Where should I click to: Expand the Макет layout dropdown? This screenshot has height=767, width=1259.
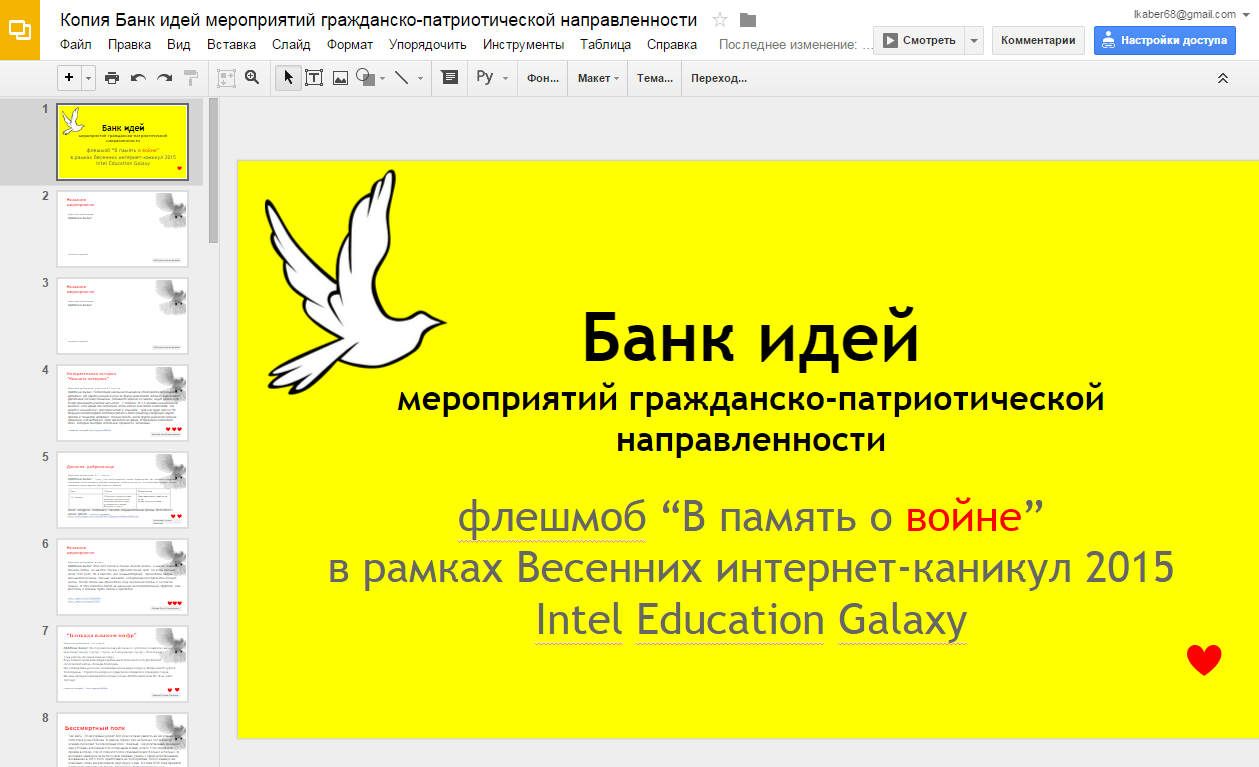(598, 78)
